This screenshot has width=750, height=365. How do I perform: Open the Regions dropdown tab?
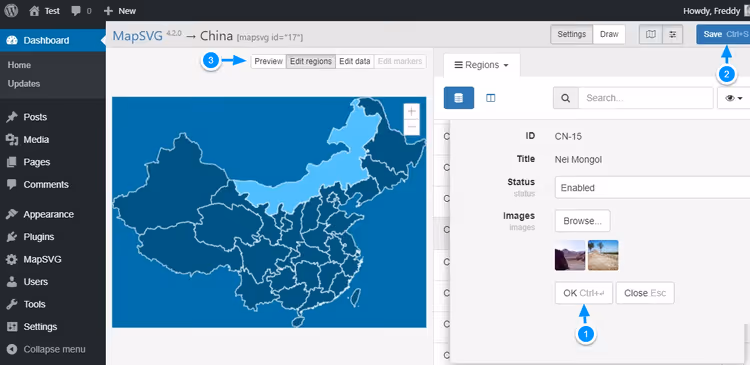481,65
